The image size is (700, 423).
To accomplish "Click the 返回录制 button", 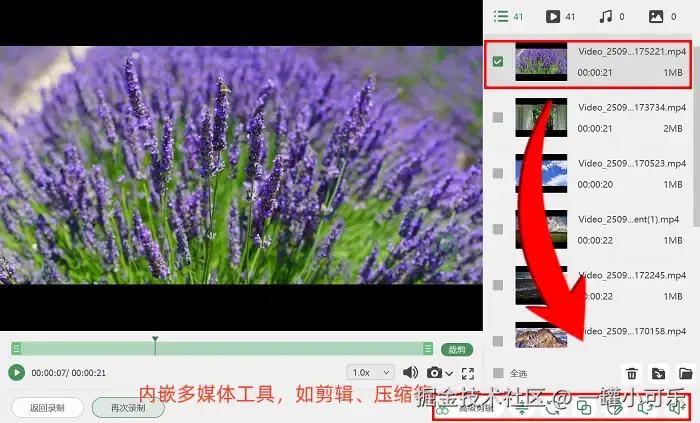I will point(47,408).
